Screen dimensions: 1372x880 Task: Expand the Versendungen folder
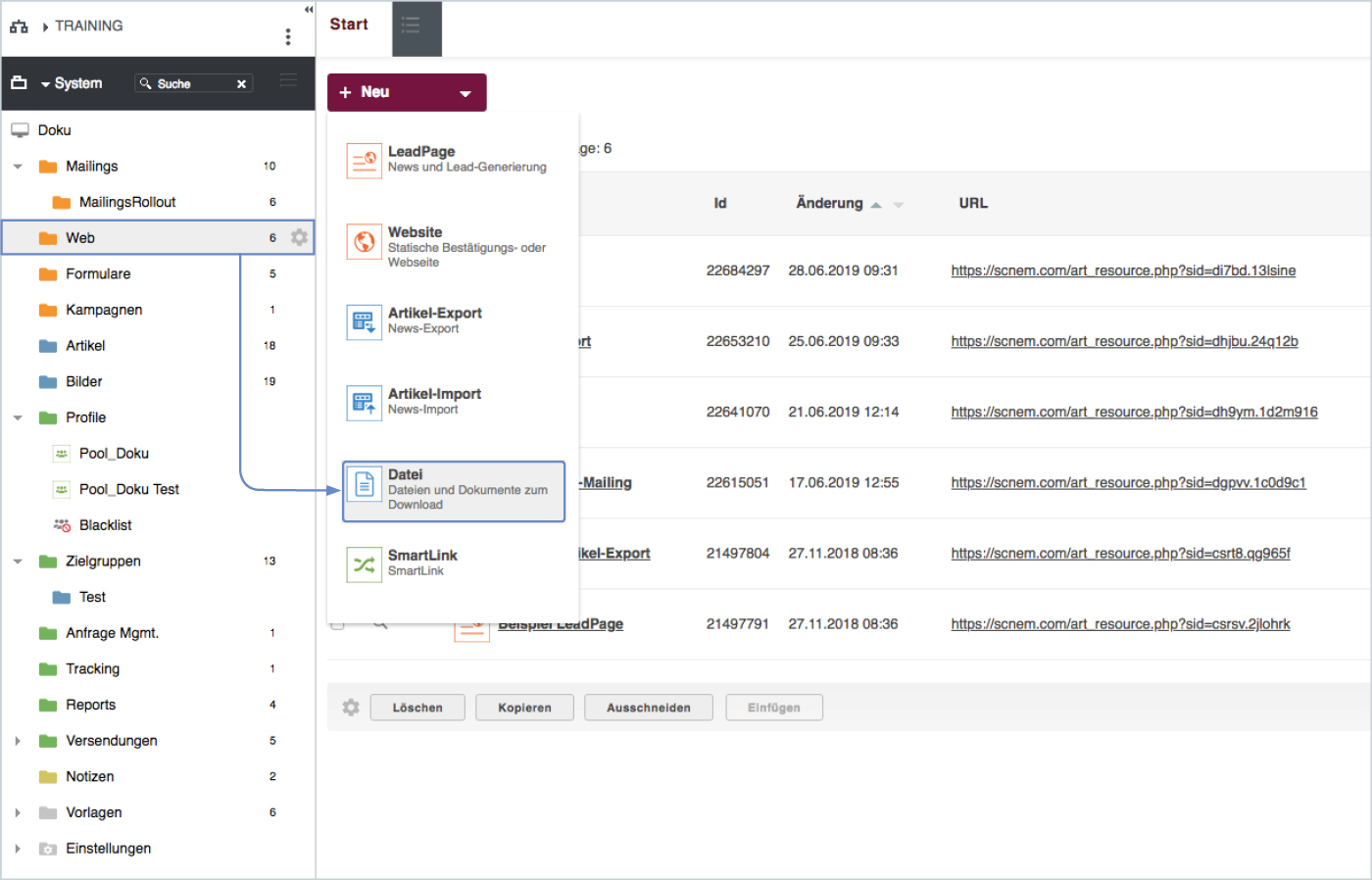point(18,741)
